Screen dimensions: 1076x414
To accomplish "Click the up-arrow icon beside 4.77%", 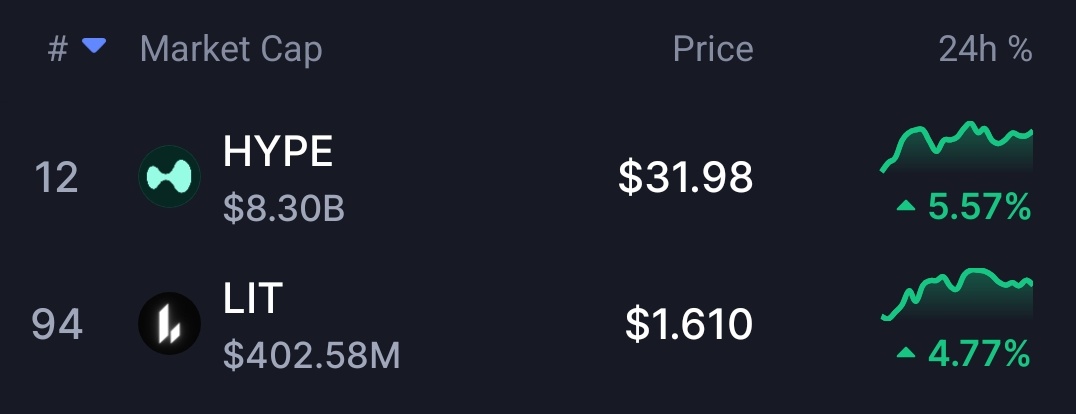I will pos(906,353).
